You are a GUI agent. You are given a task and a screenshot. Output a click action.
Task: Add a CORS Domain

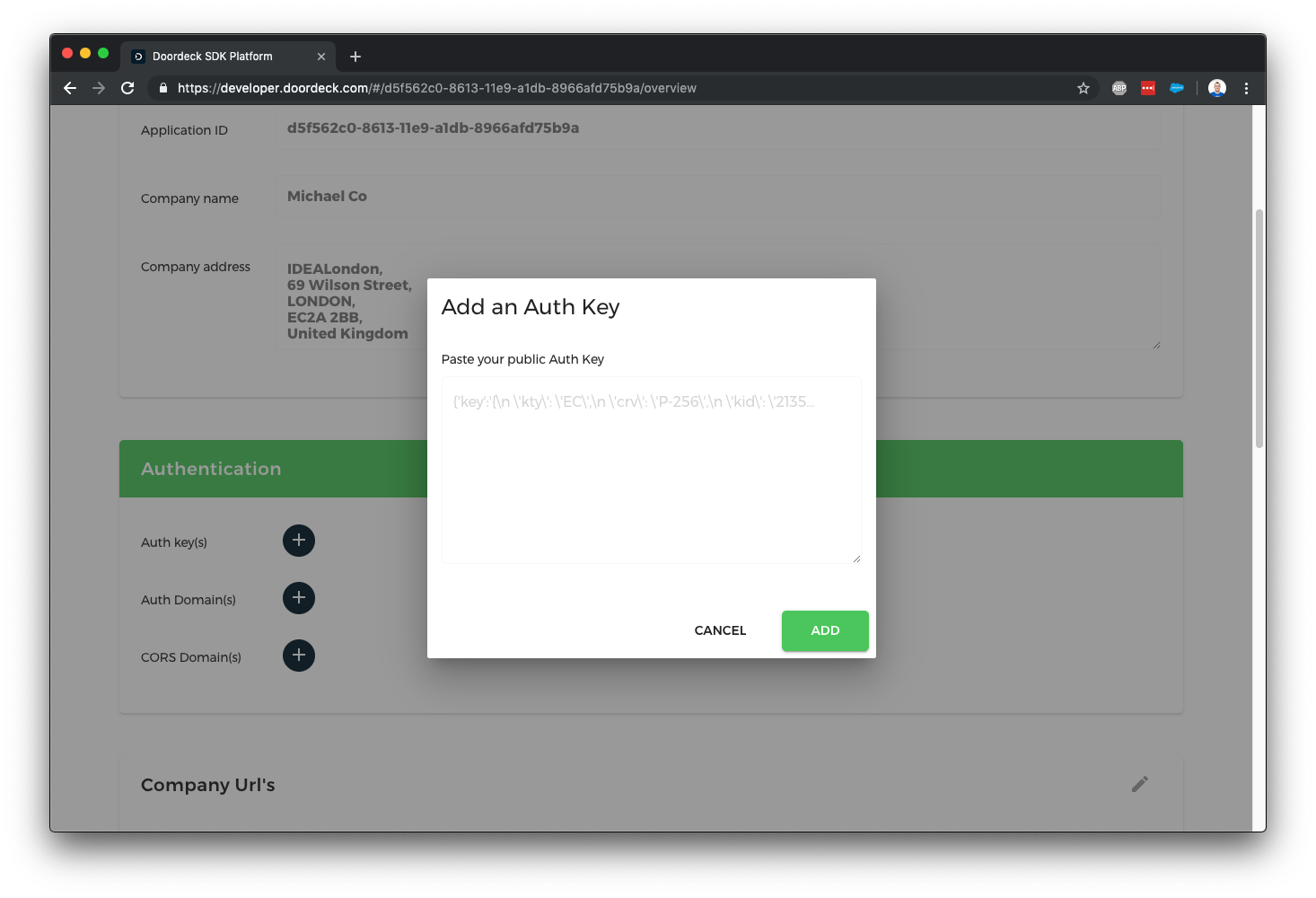[299, 656]
